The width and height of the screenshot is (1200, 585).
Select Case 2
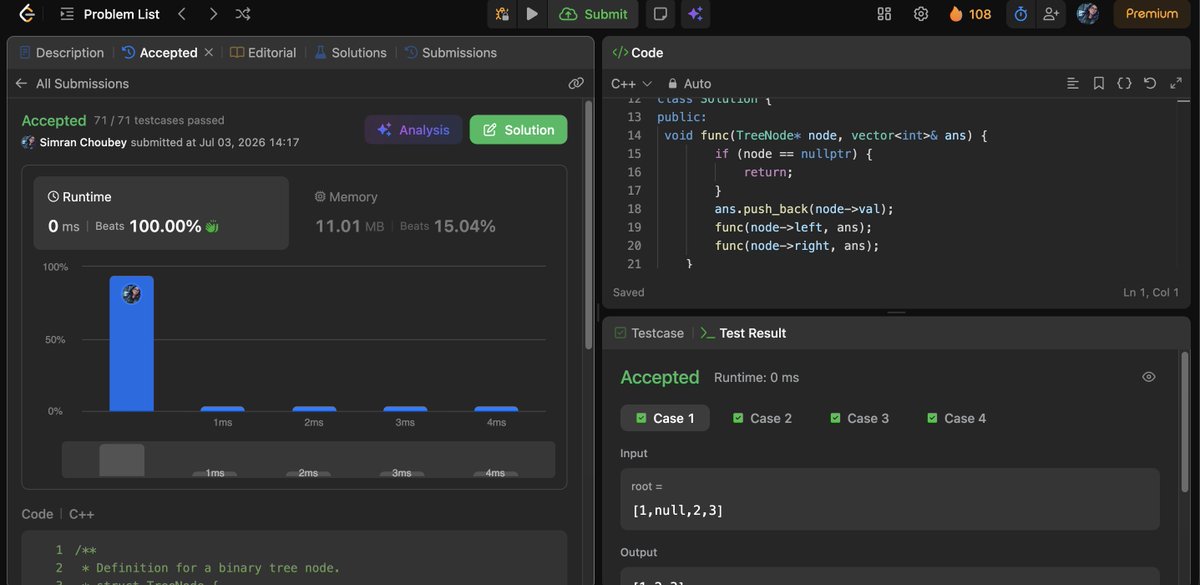click(x=762, y=418)
